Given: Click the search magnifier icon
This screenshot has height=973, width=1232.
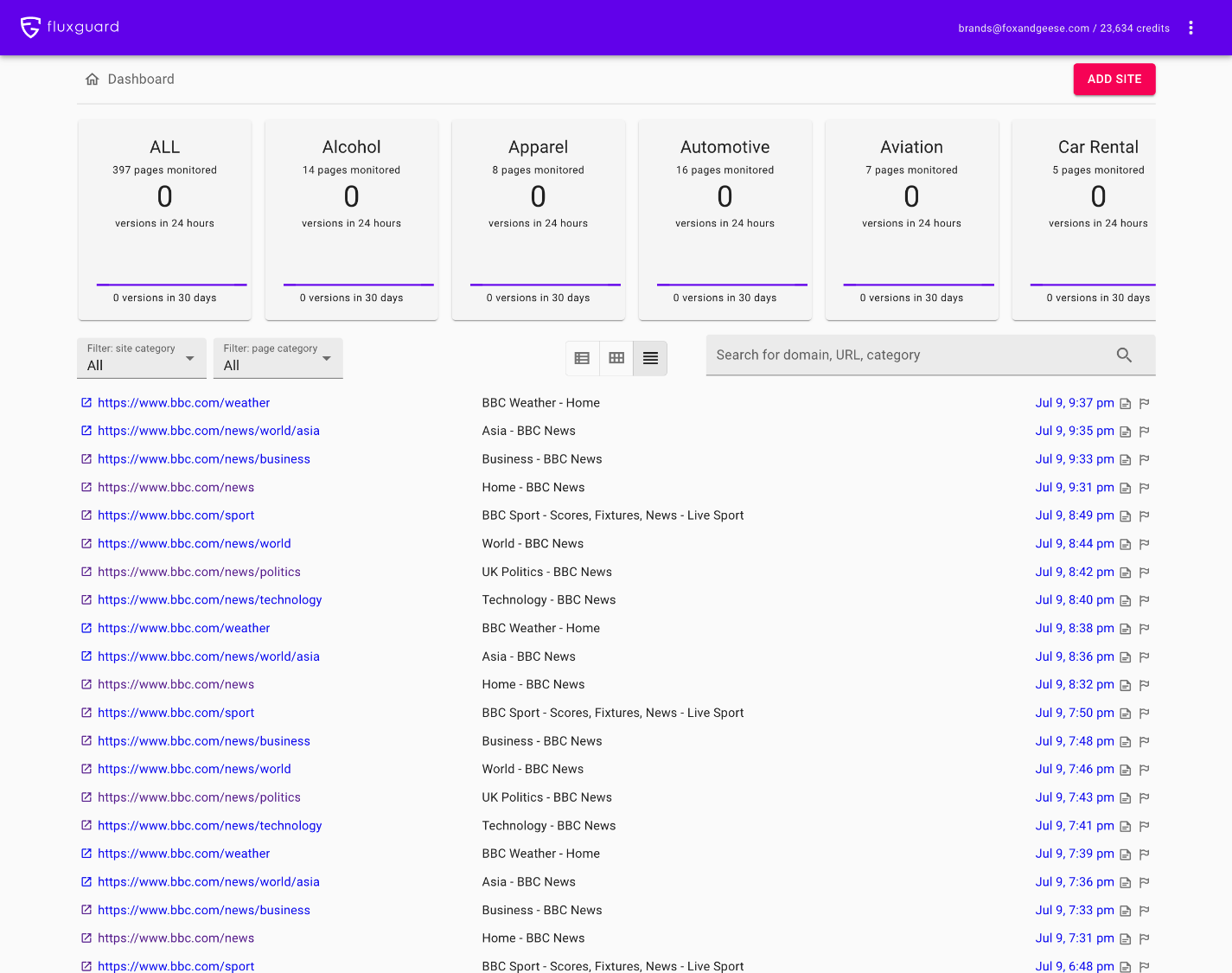Looking at the screenshot, I should click(1124, 355).
